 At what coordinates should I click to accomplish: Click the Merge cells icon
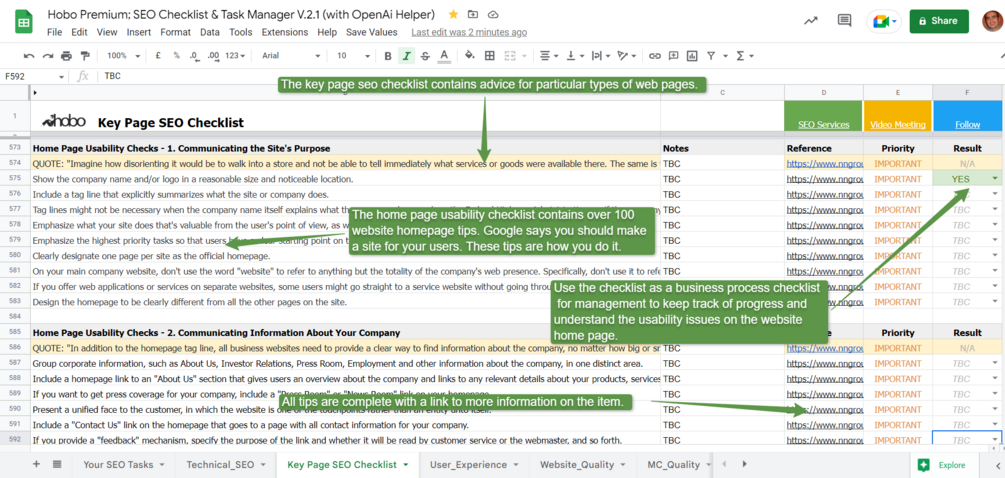511,56
